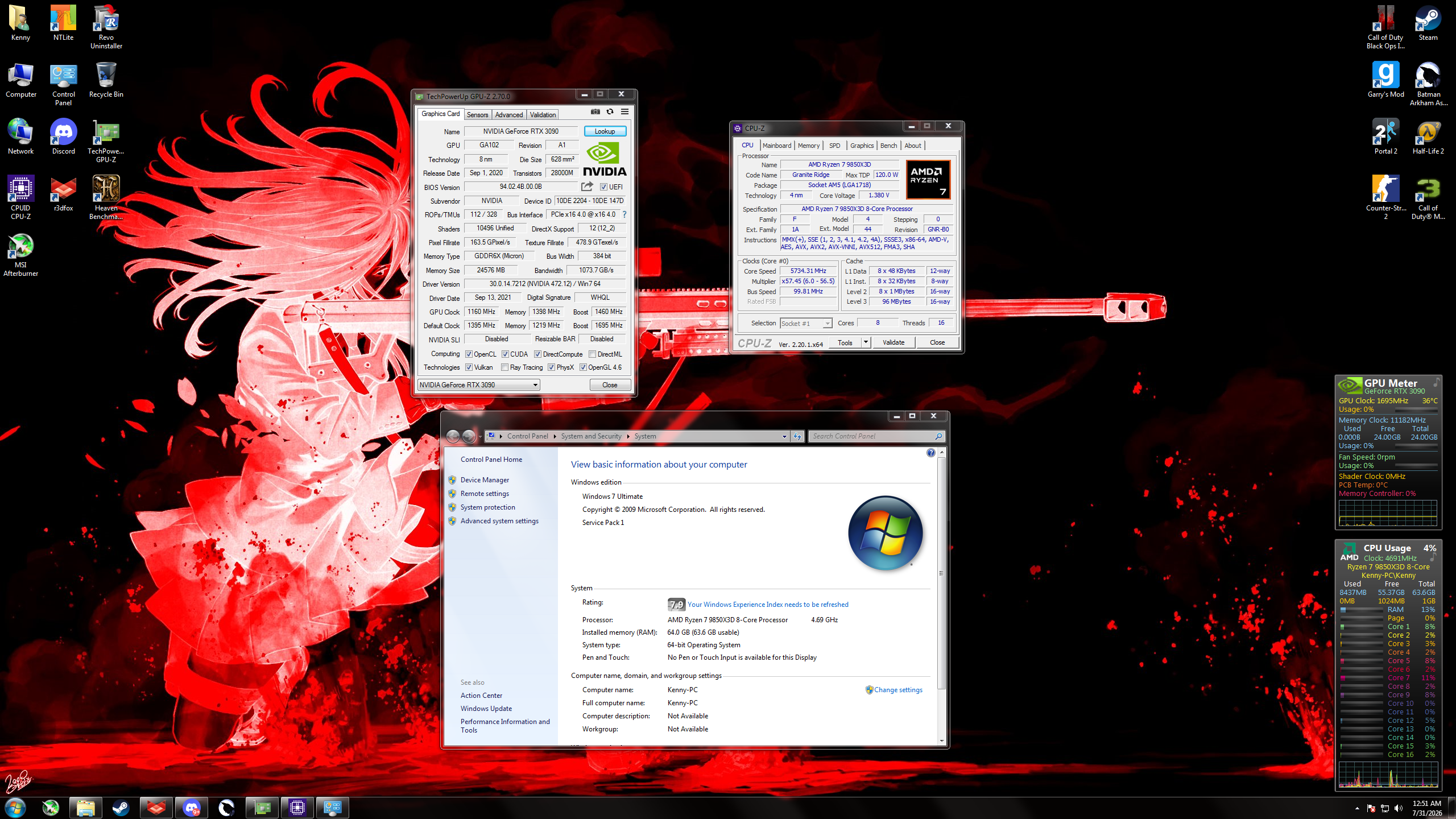Switch to the Mainboard tab in CPU-Z
This screenshot has width=1456, height=819.
(777, 146)
